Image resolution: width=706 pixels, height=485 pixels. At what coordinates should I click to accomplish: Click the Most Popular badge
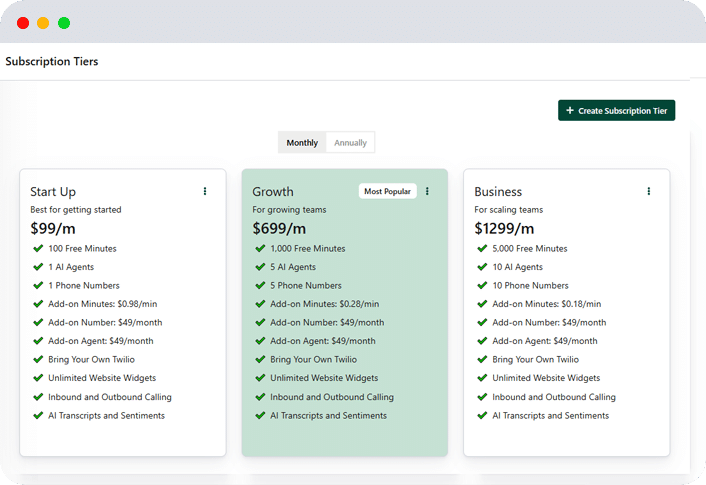[x=387, y=191]
